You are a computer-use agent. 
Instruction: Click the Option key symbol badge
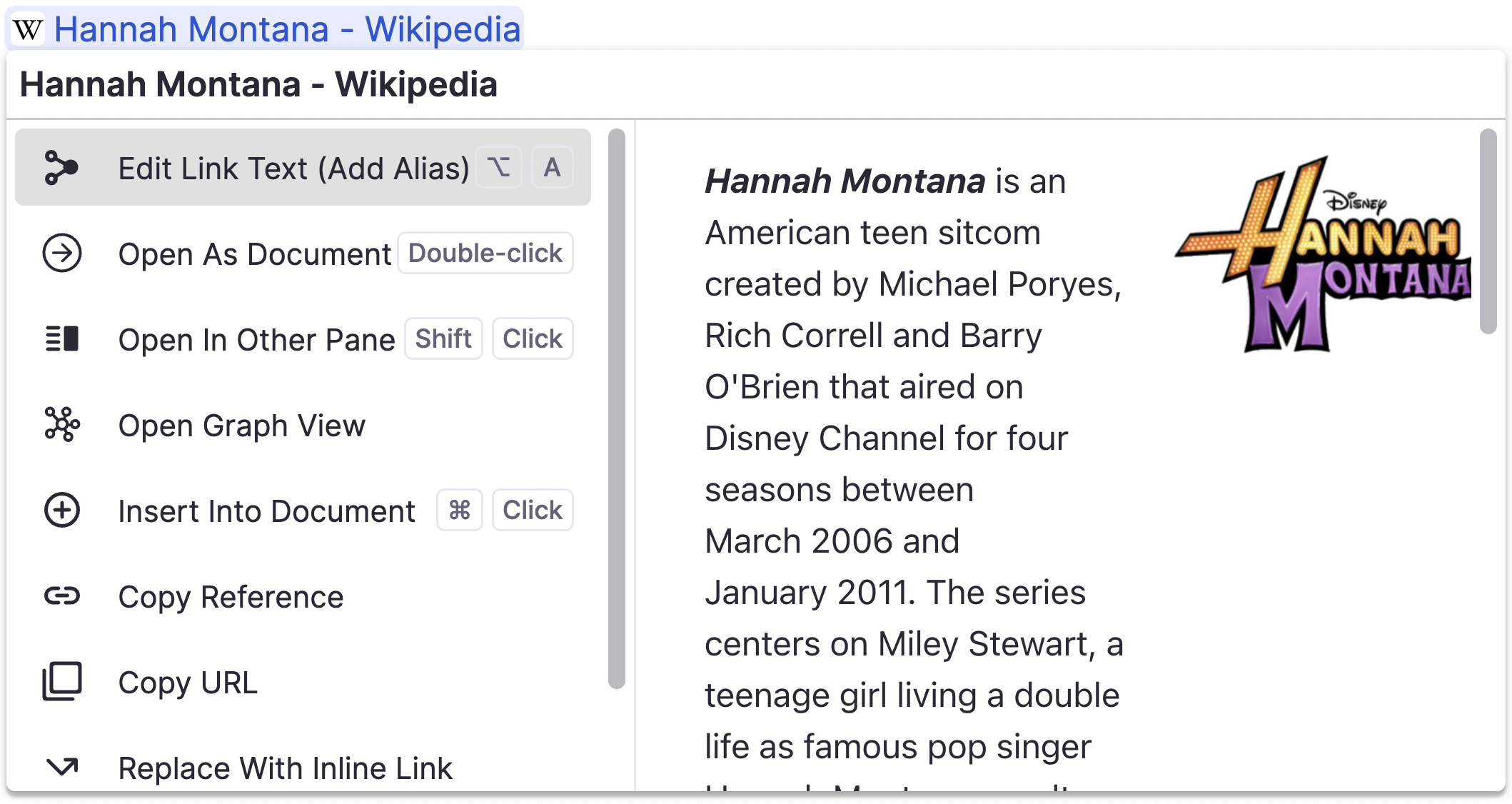[499, 168]
